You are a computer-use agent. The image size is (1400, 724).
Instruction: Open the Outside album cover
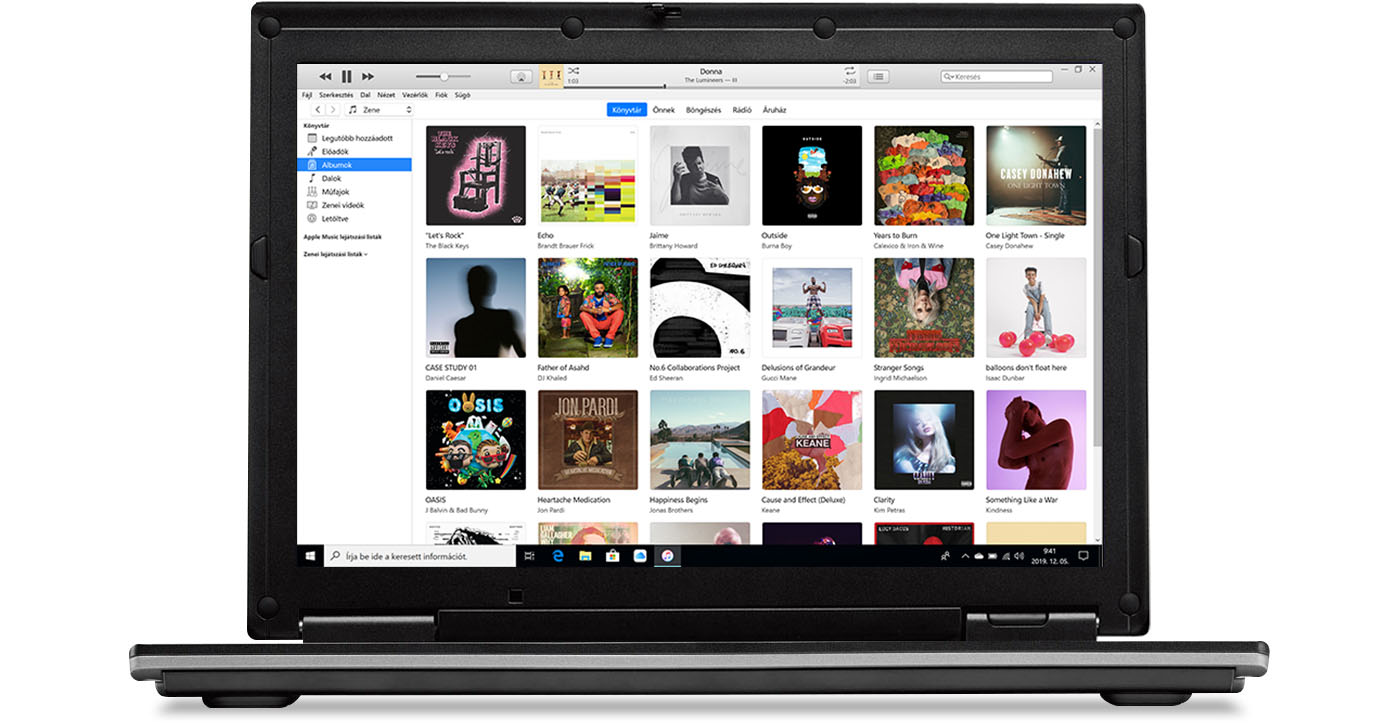click(x=812, y=175)
